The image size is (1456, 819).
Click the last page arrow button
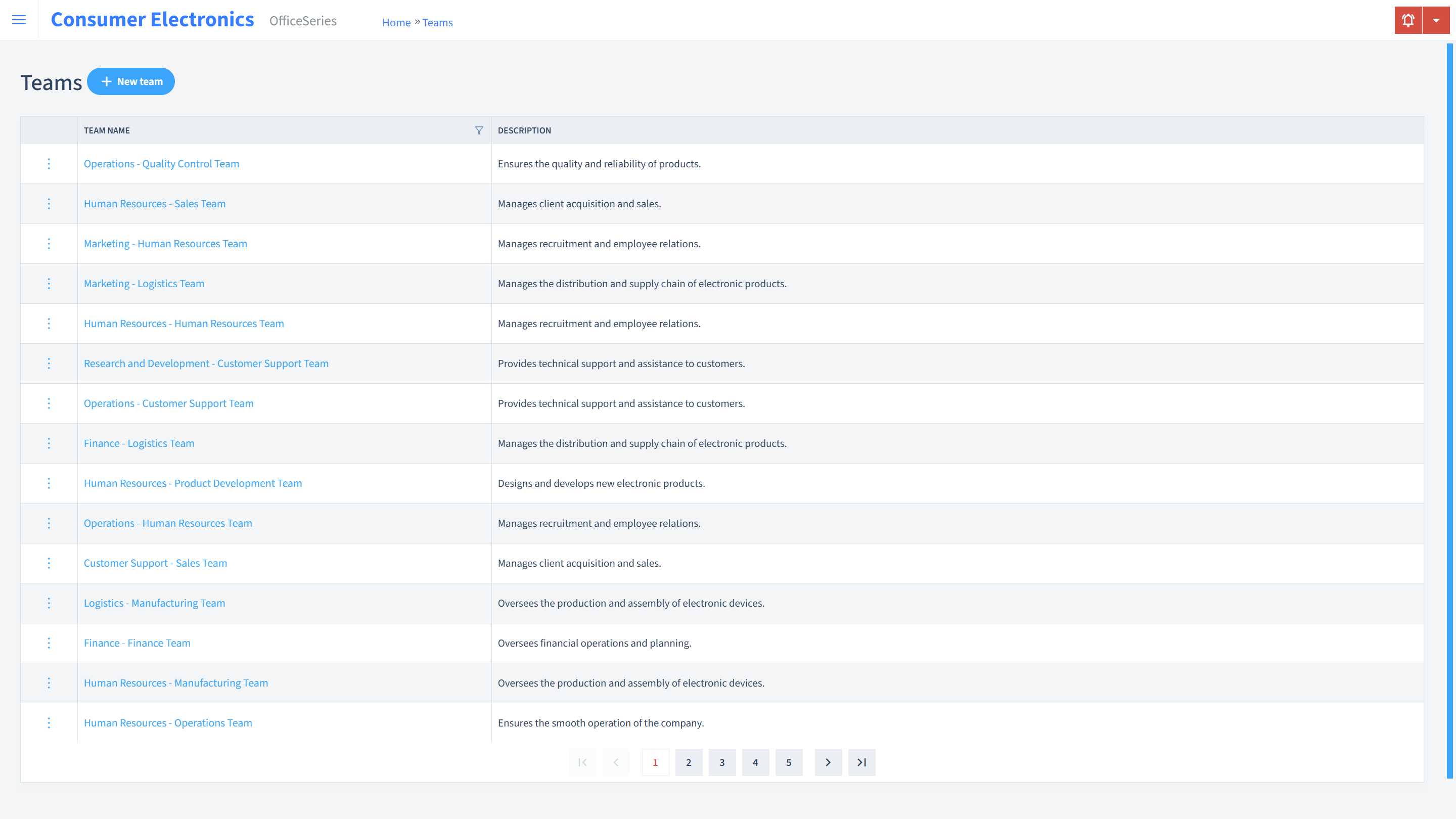pyautogui.click(x=862, y=762)
